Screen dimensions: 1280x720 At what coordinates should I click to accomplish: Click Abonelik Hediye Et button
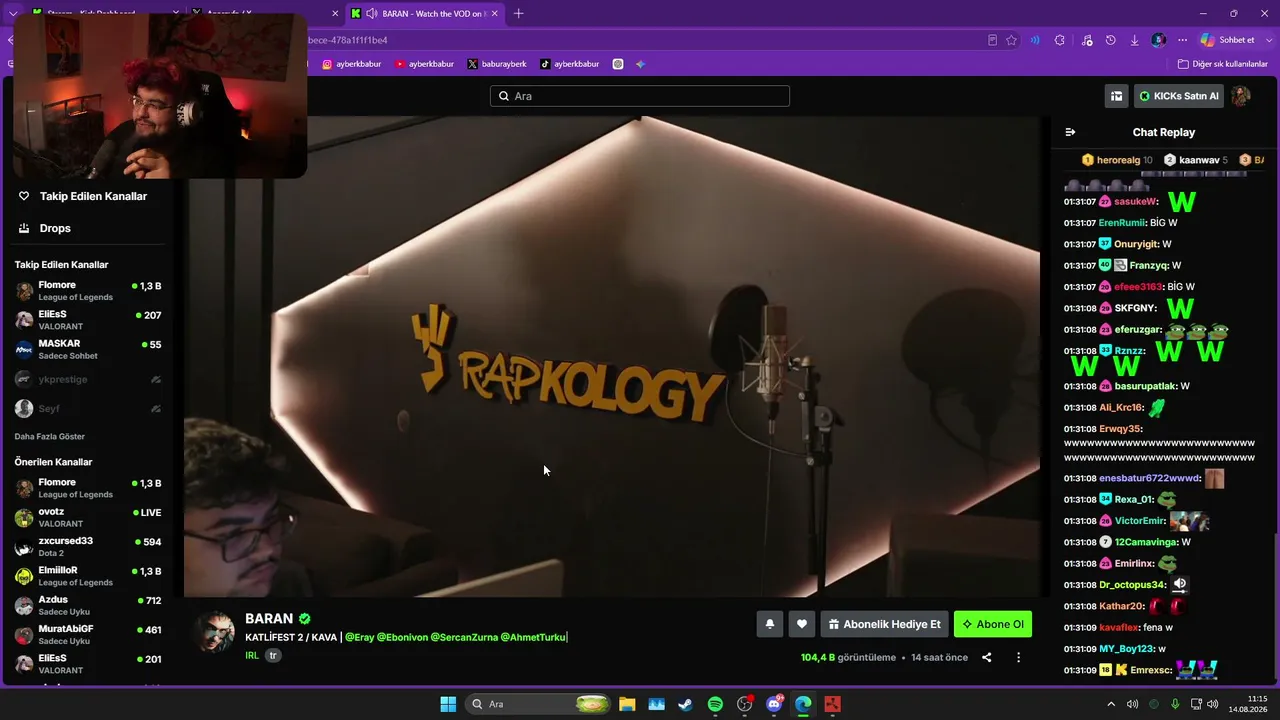coord(884,624)
